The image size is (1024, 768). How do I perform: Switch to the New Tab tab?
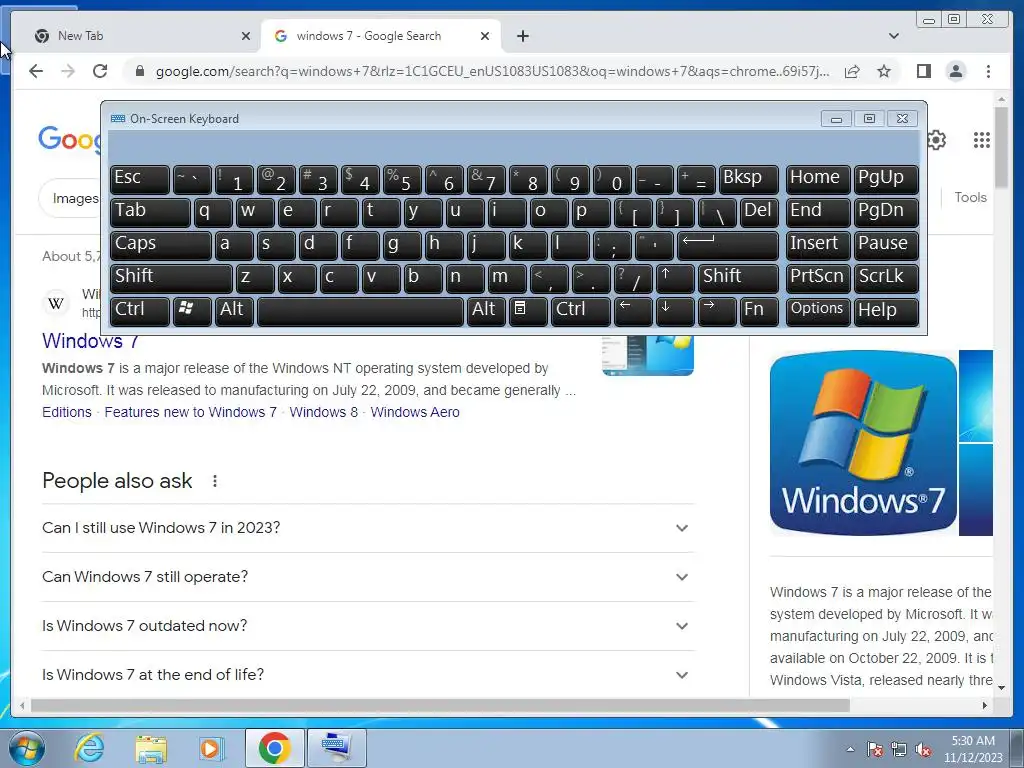[141, 36]
